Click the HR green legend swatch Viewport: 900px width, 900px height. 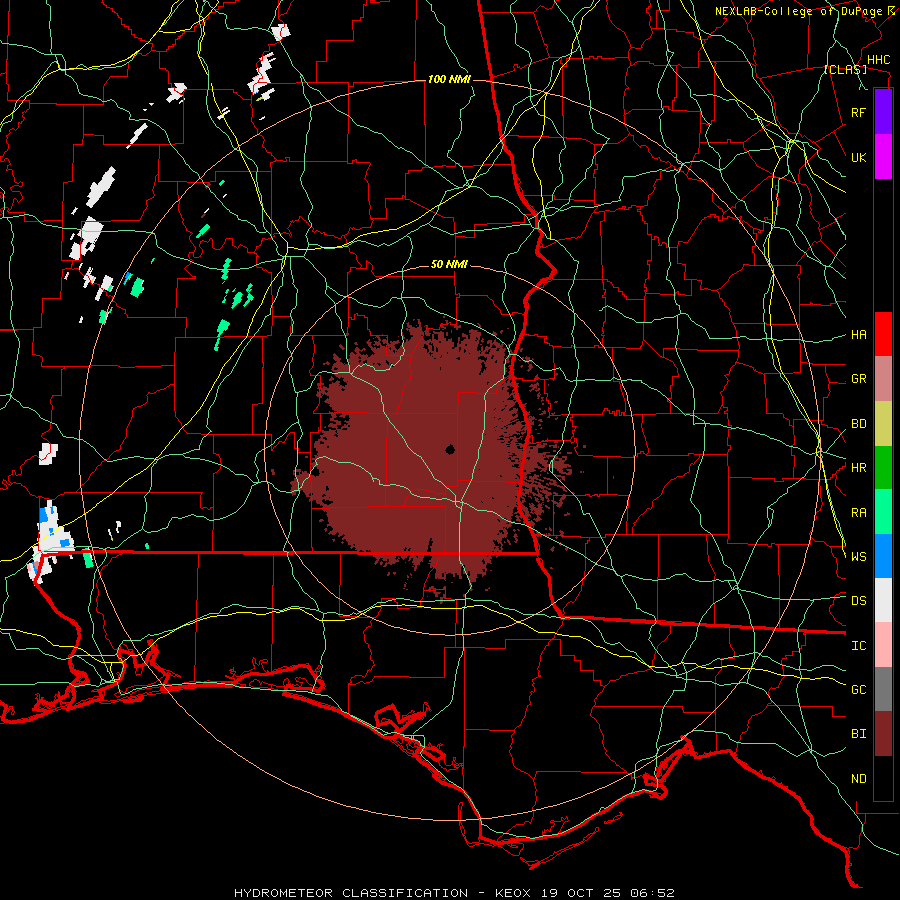click(x=883, y=468)
